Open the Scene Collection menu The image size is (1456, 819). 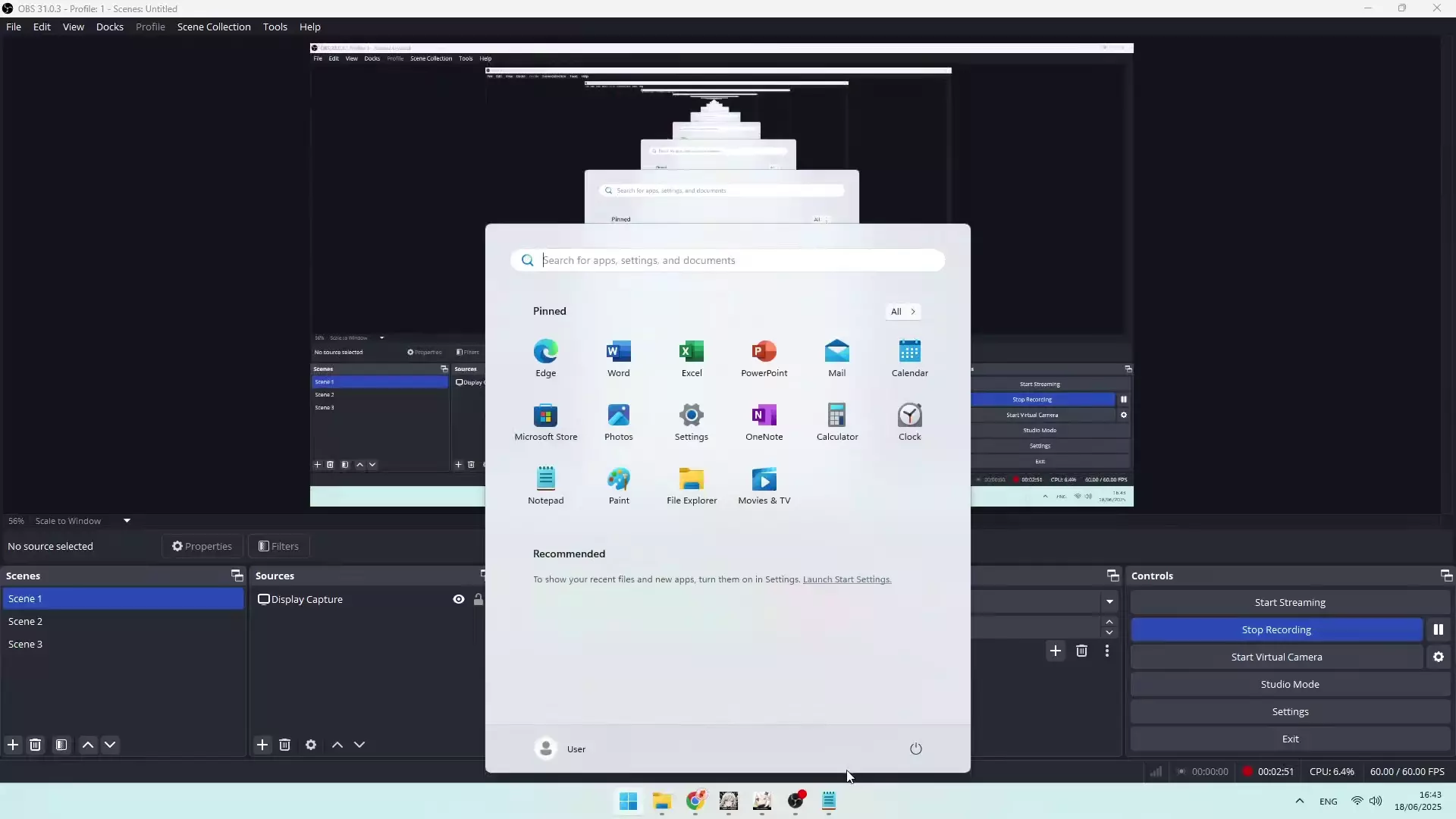[x=214, y=27]
